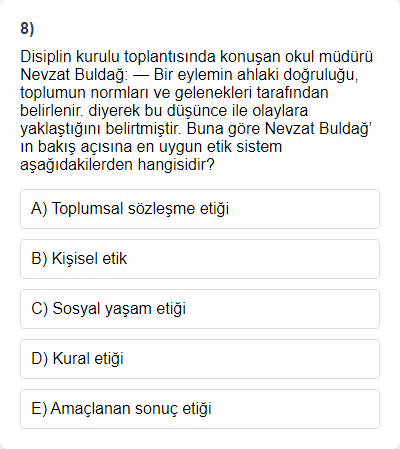Viewport: 400px width, 449px height.
Task: Select answer A Toplumsal sözleşme etiği
Action: [x=200, y=209]
